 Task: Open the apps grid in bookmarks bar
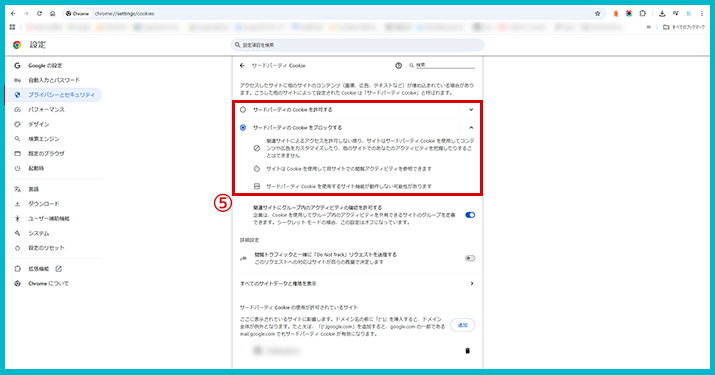[12, 27]
